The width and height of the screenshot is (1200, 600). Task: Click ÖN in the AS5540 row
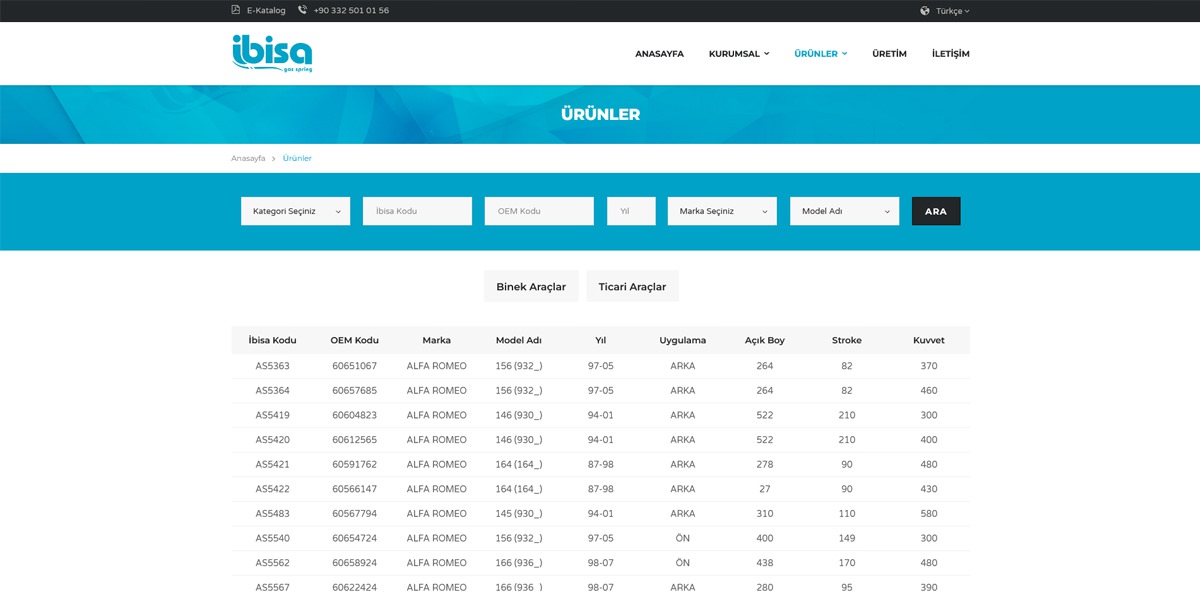tap(683, 538)
